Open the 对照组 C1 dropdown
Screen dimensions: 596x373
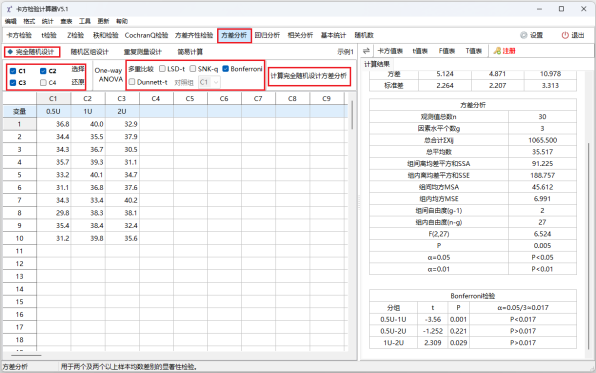coord(209,82)
